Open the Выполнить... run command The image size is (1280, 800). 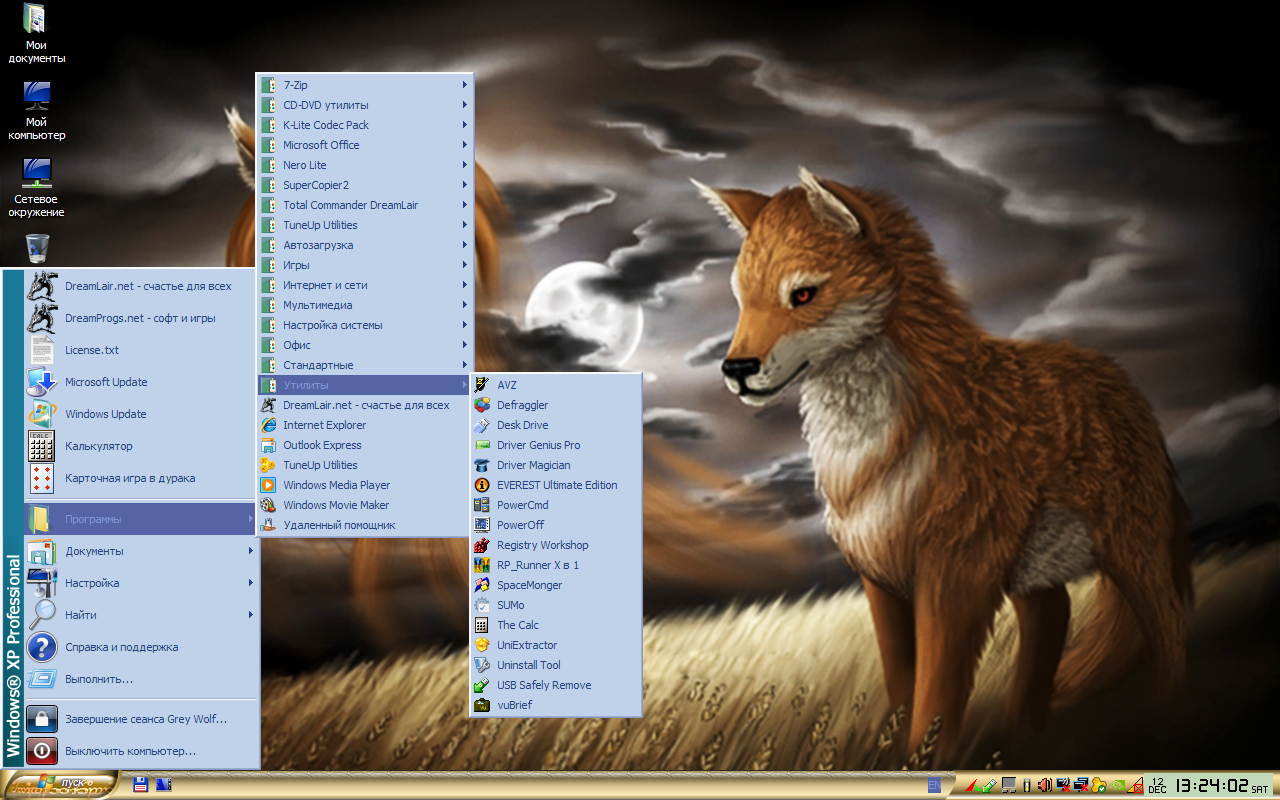(99, 679)
